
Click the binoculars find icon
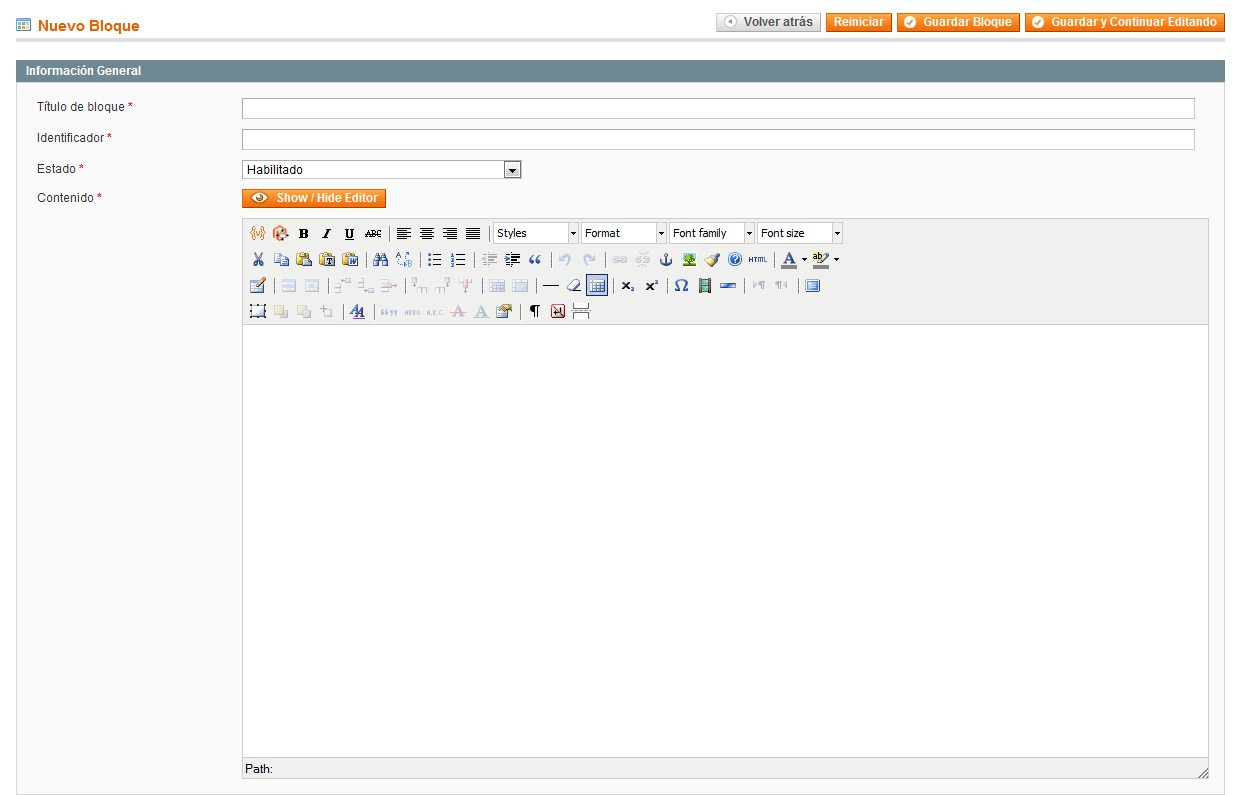380,260
